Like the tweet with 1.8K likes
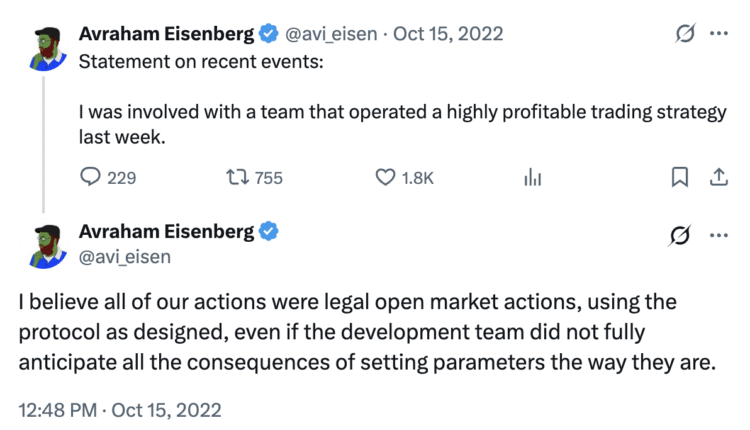750x430 pixels. coord(386,178)
